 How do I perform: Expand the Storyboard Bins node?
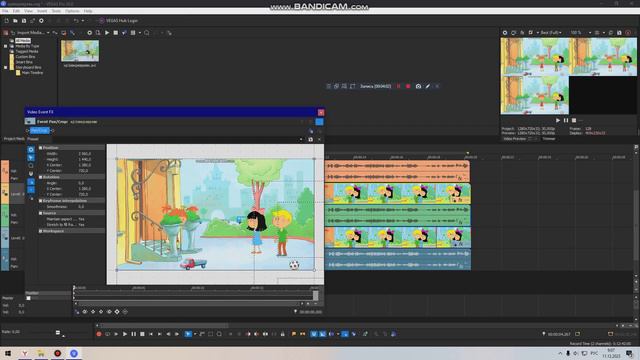click(x=6, y=67)
